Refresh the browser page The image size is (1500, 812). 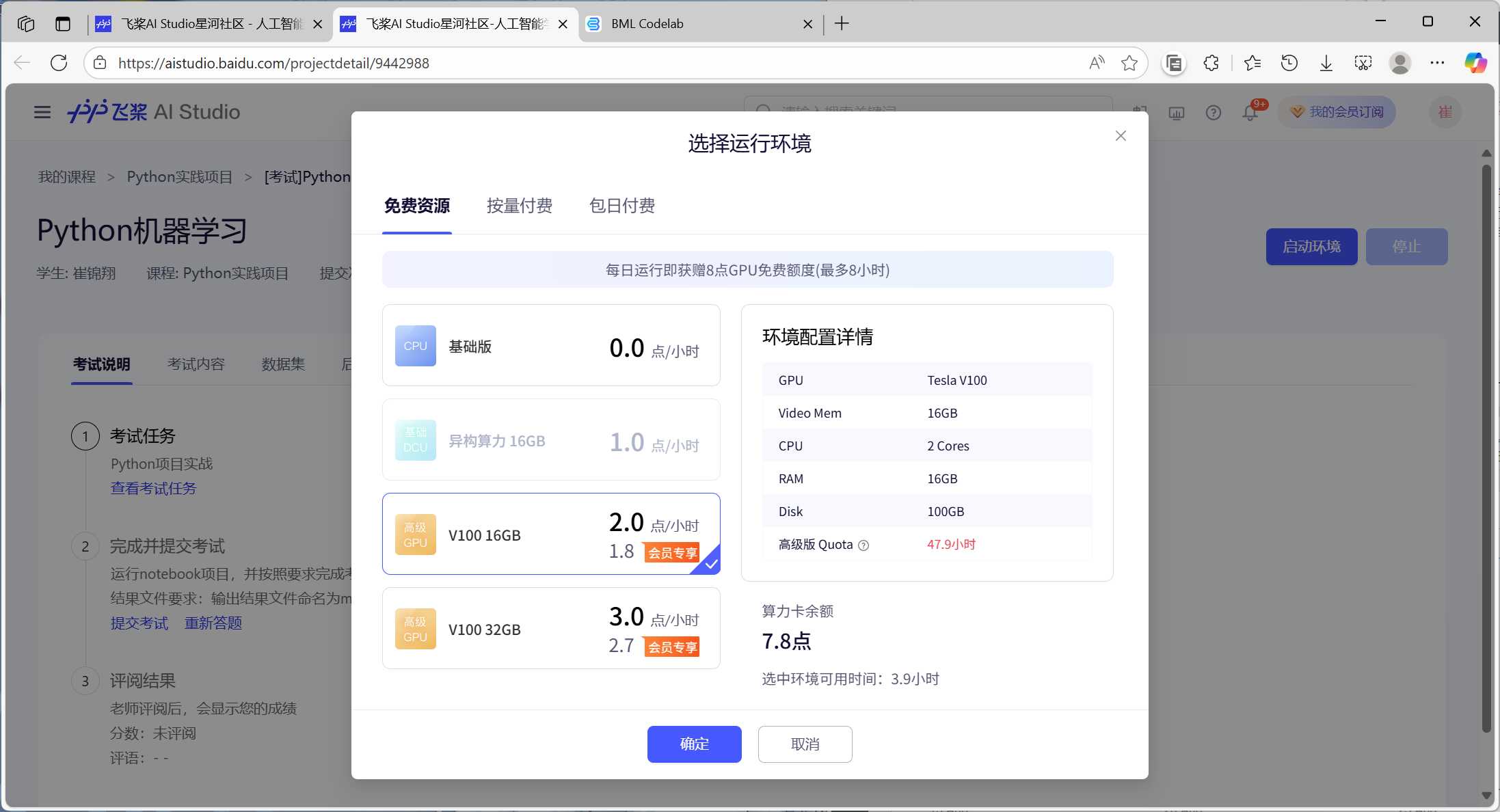click(59, 63)
